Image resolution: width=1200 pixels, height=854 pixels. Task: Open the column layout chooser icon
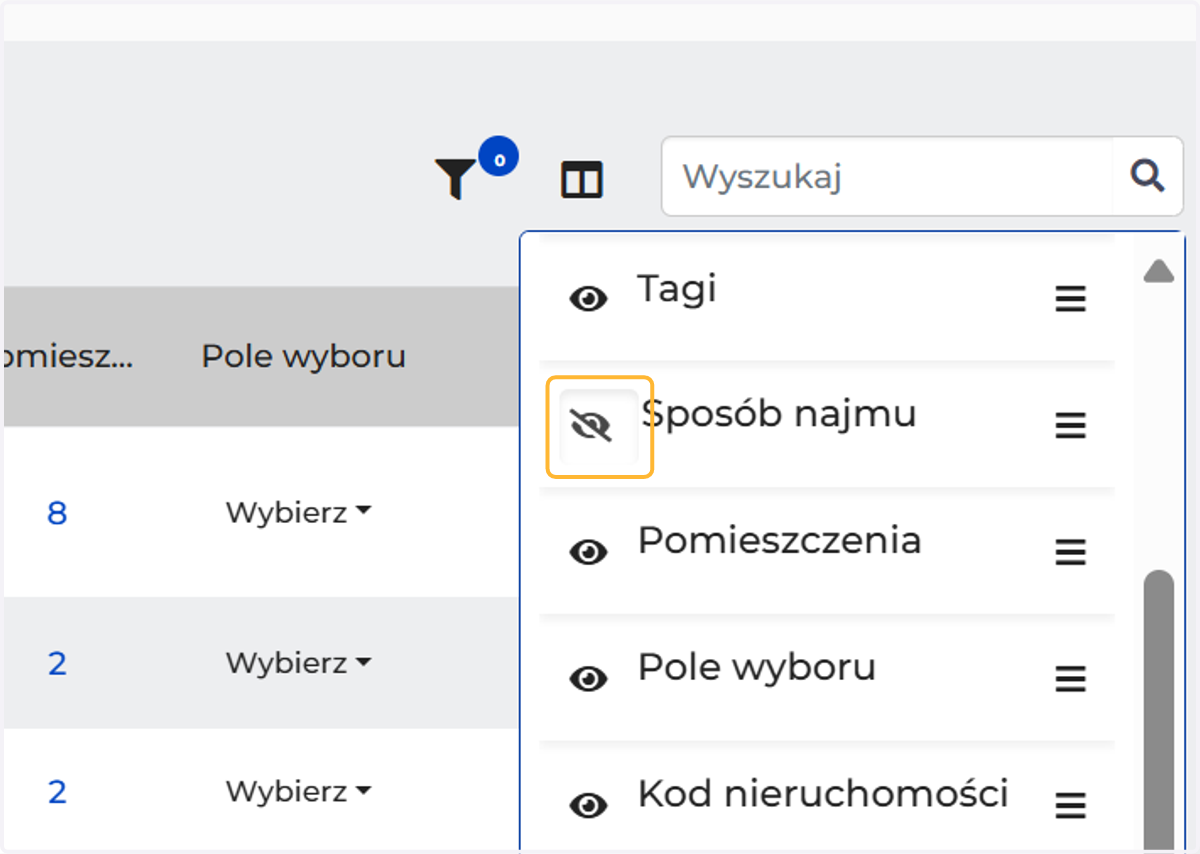582,180
